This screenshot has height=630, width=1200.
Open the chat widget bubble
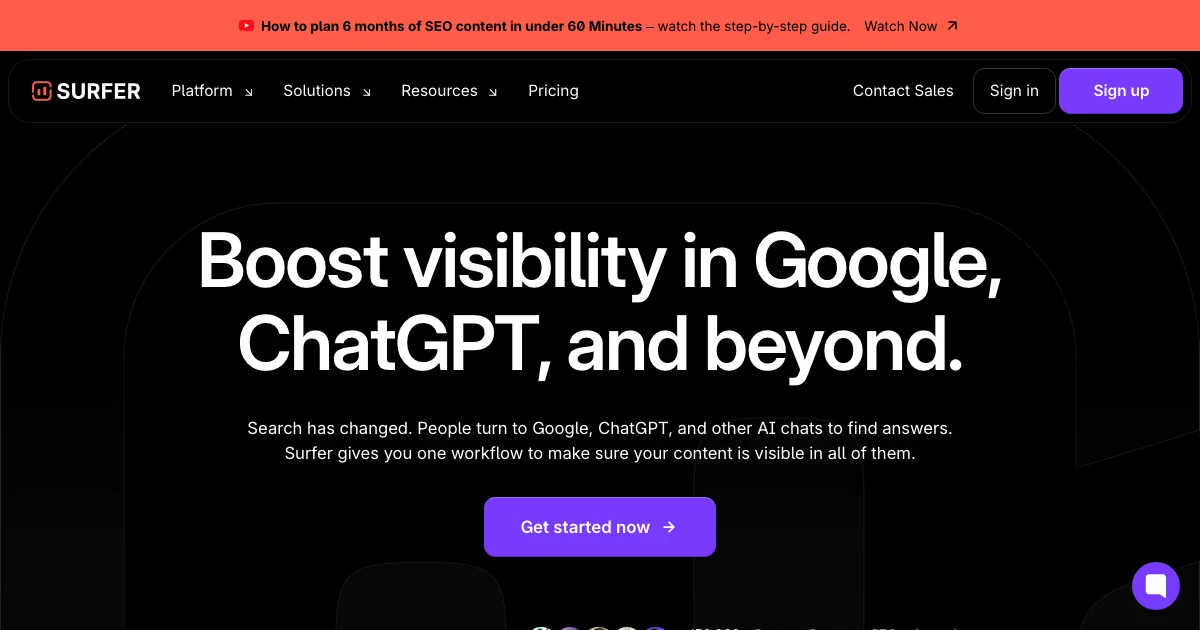tap(1156, 585)
